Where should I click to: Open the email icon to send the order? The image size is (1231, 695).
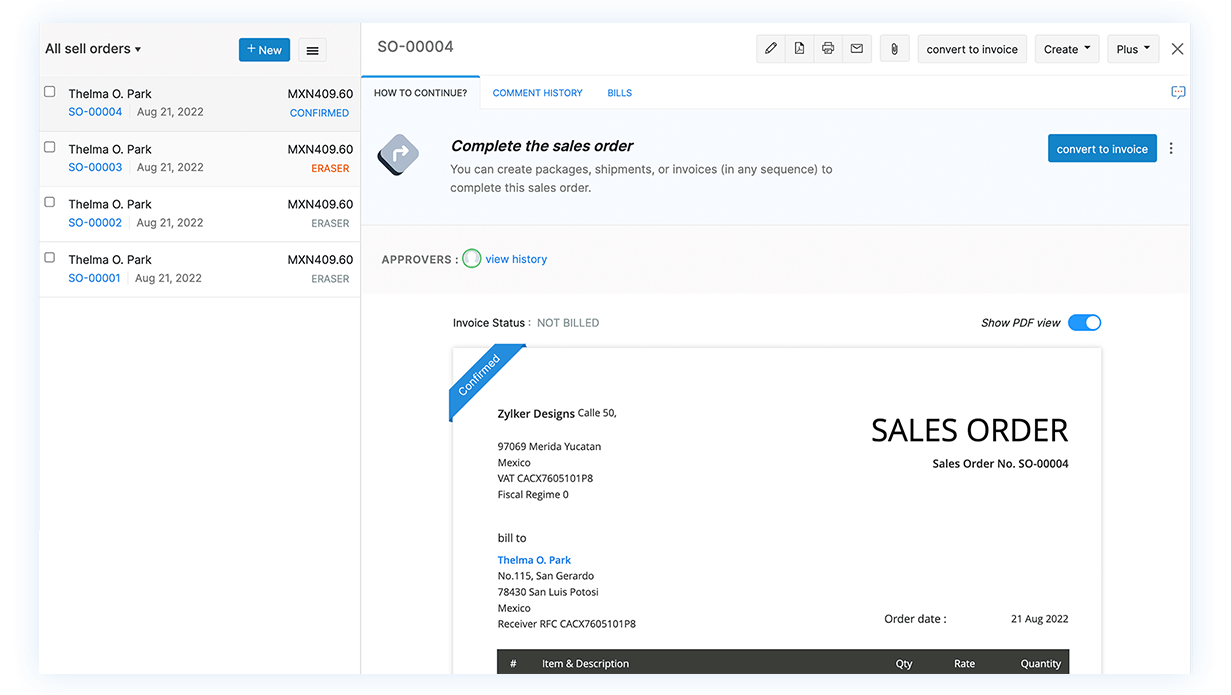(x=857, y=48)
